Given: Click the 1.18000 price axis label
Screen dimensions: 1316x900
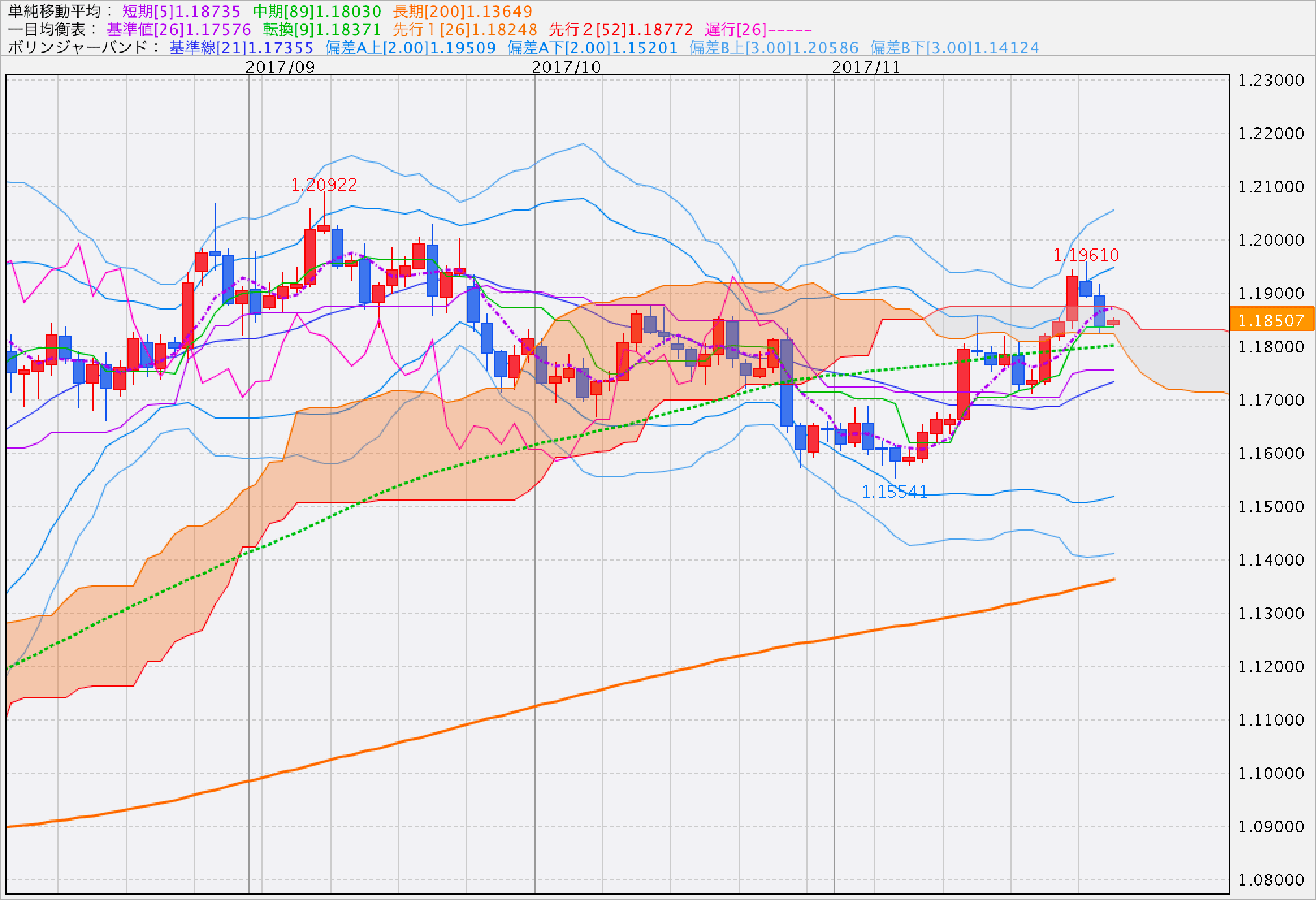Looking at the screenshot, I should point(1271,347).
